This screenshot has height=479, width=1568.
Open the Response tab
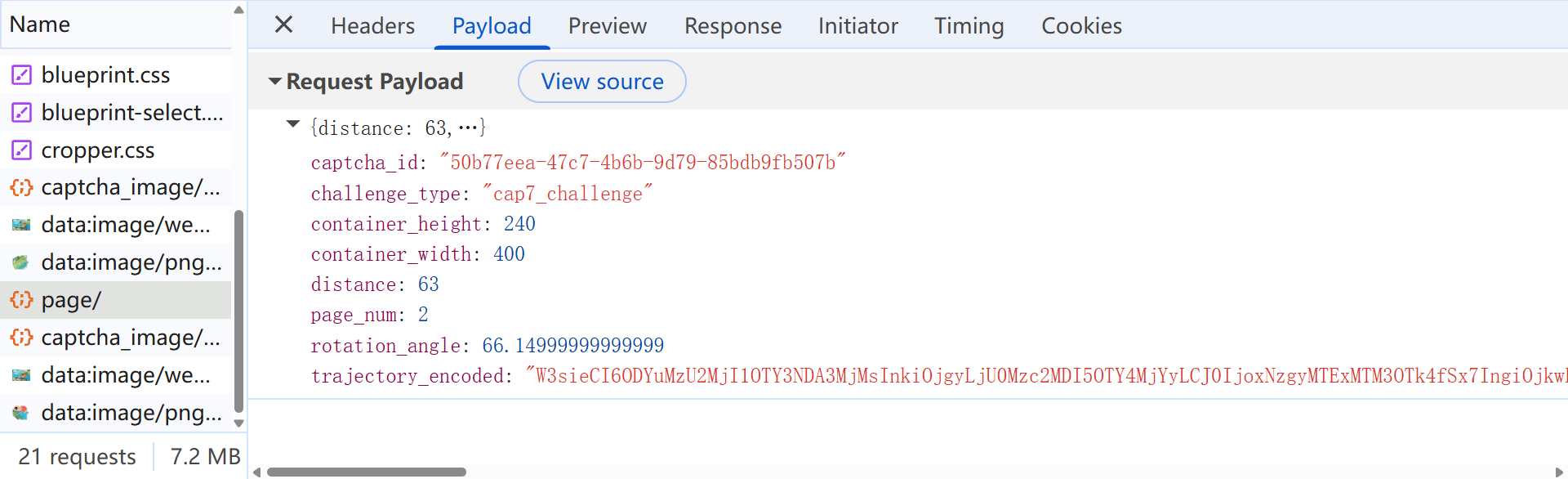click(x=733, y=26)
